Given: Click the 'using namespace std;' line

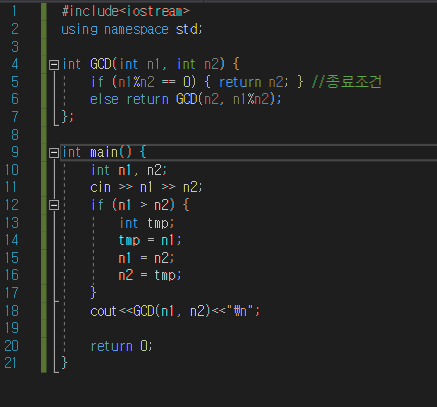Looking at the screenshot, I should pos(132,29).
